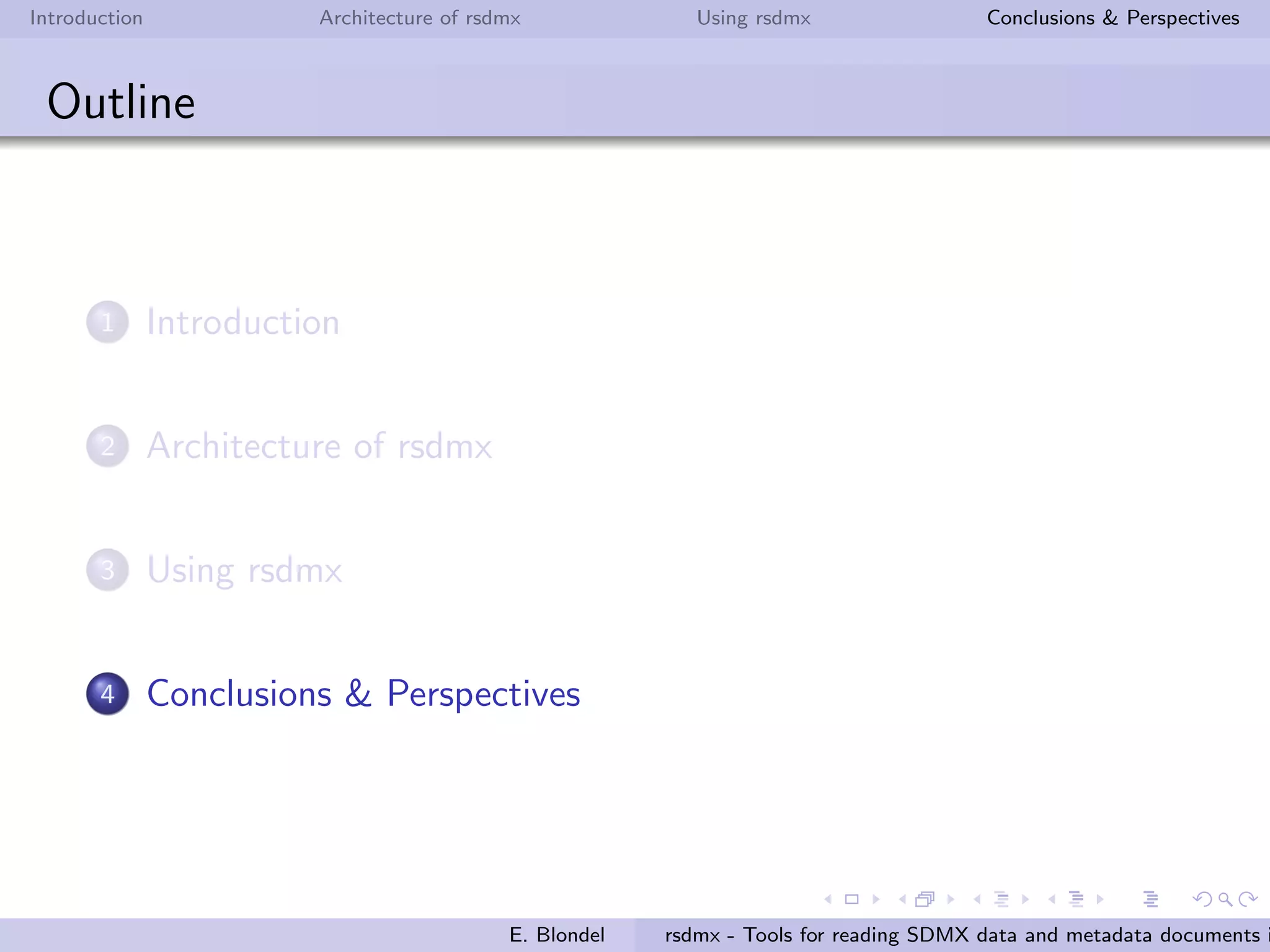
Task: Click the stacked frames navigation icon
Action: [925, 899]
